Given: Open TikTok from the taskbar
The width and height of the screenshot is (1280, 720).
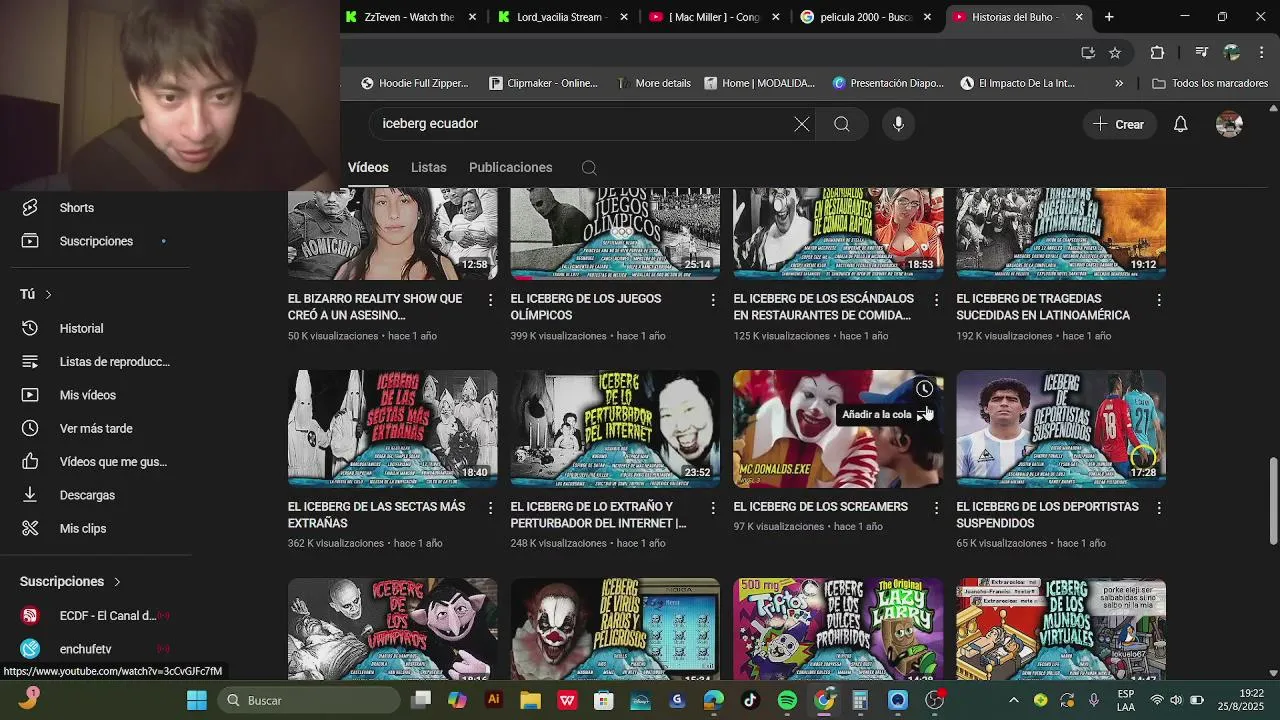Looking at the screenshot, I should [x=750, y=700].
